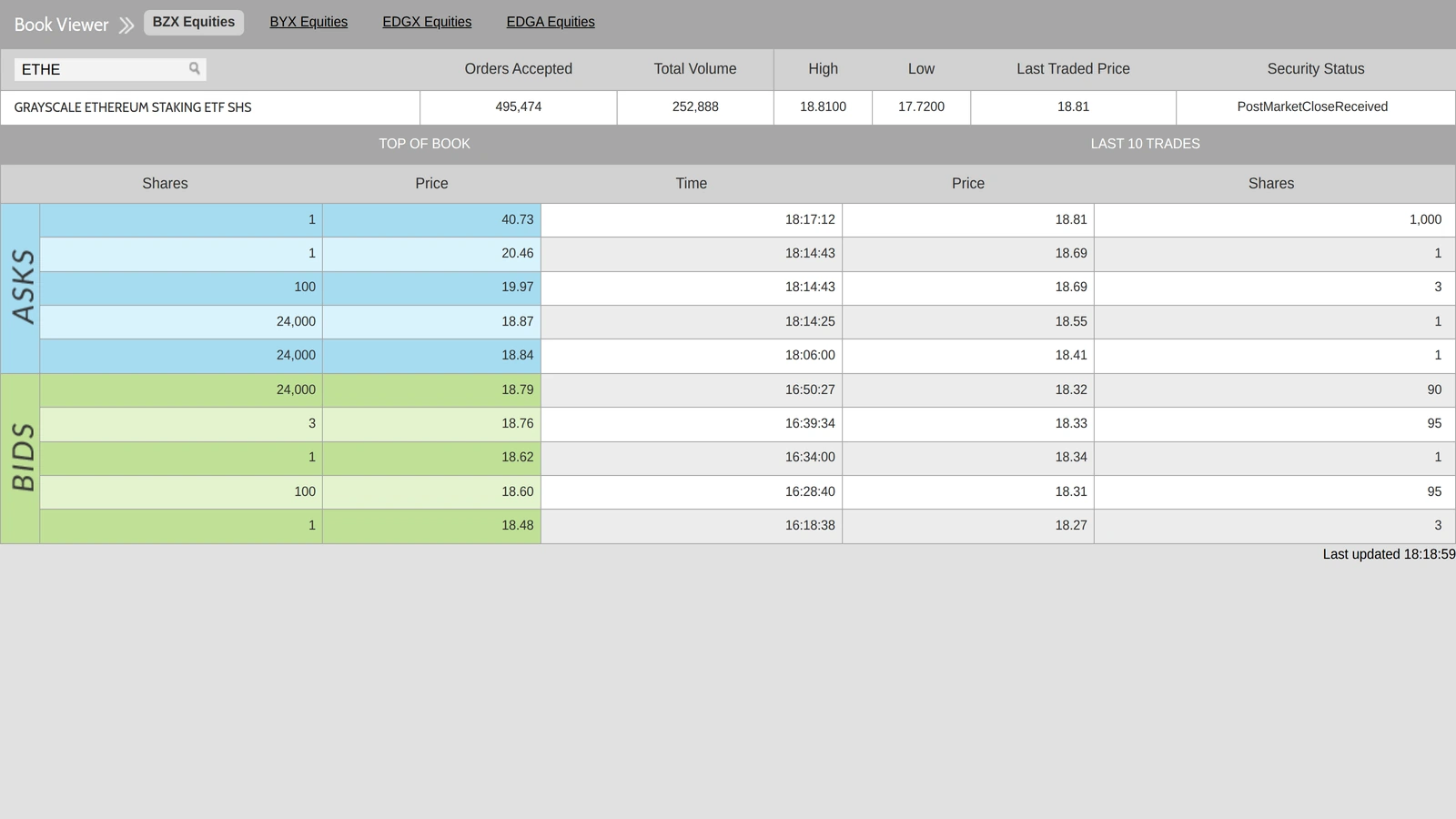This screenshot has width=1456, height=819.
Task: Select the GRAYSCALE ETHEREUM STAKING ETF SHS name
Action: pos(133,107)
